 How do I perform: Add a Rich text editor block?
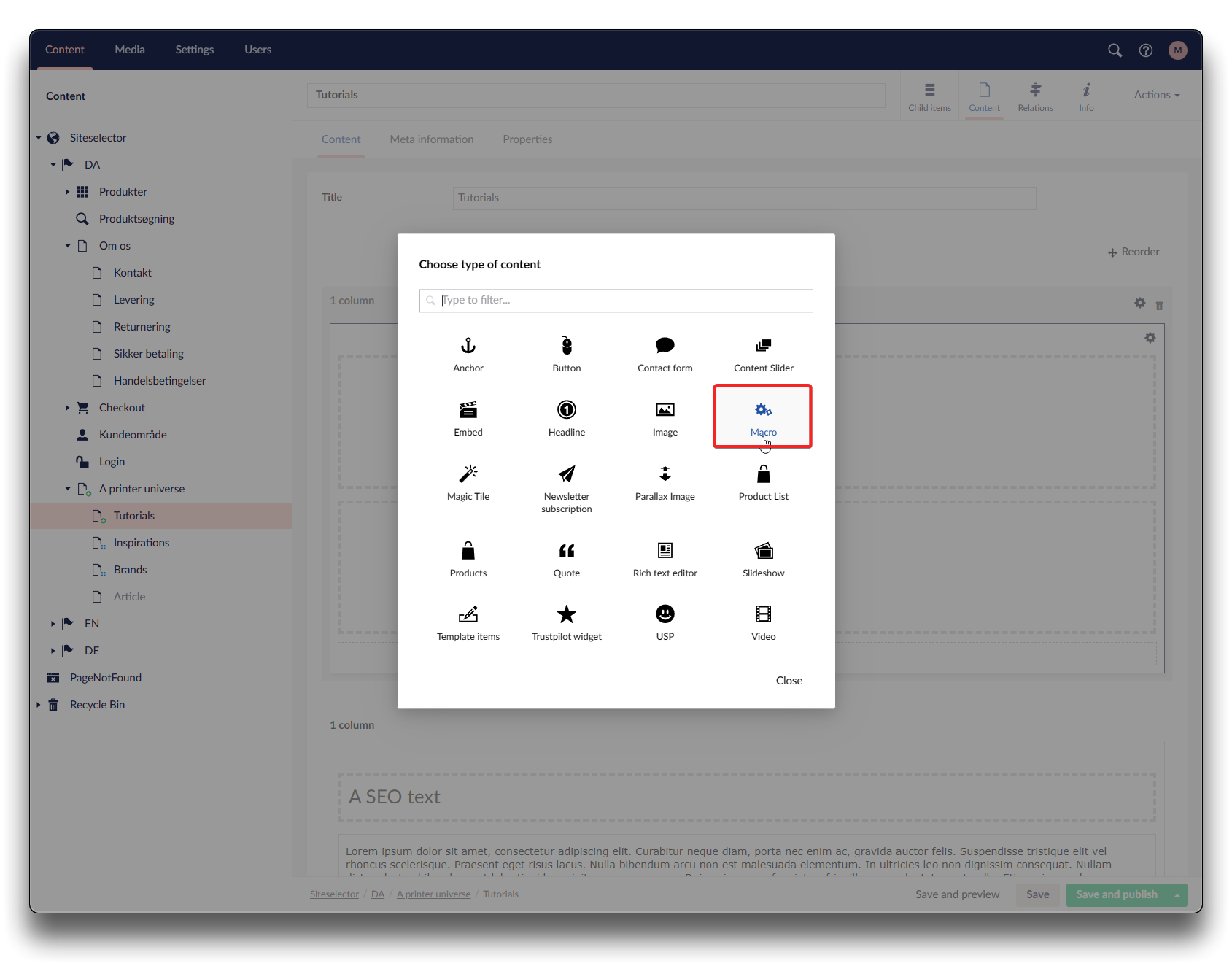pos(665,559)
